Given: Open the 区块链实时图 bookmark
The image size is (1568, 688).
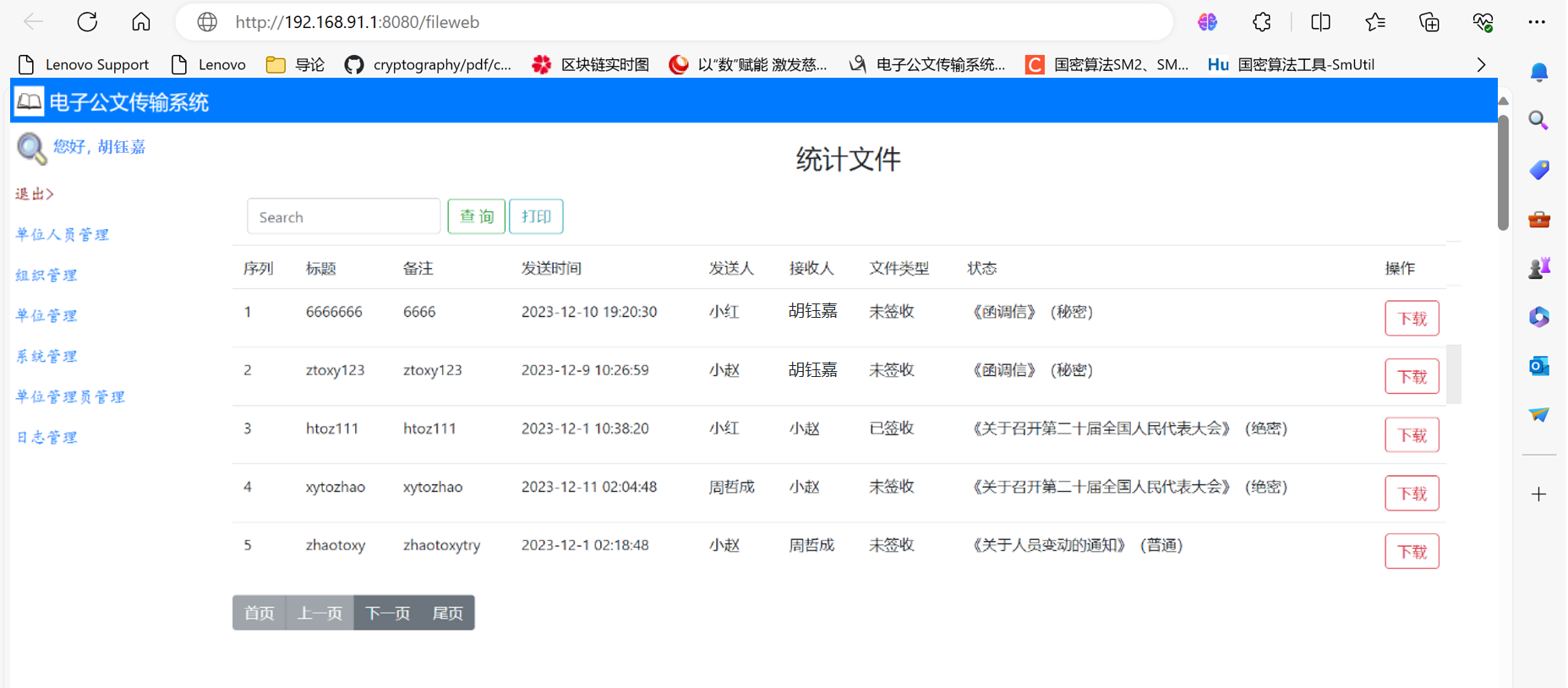Looking at the screenshot, I should (x=591, y=64).
